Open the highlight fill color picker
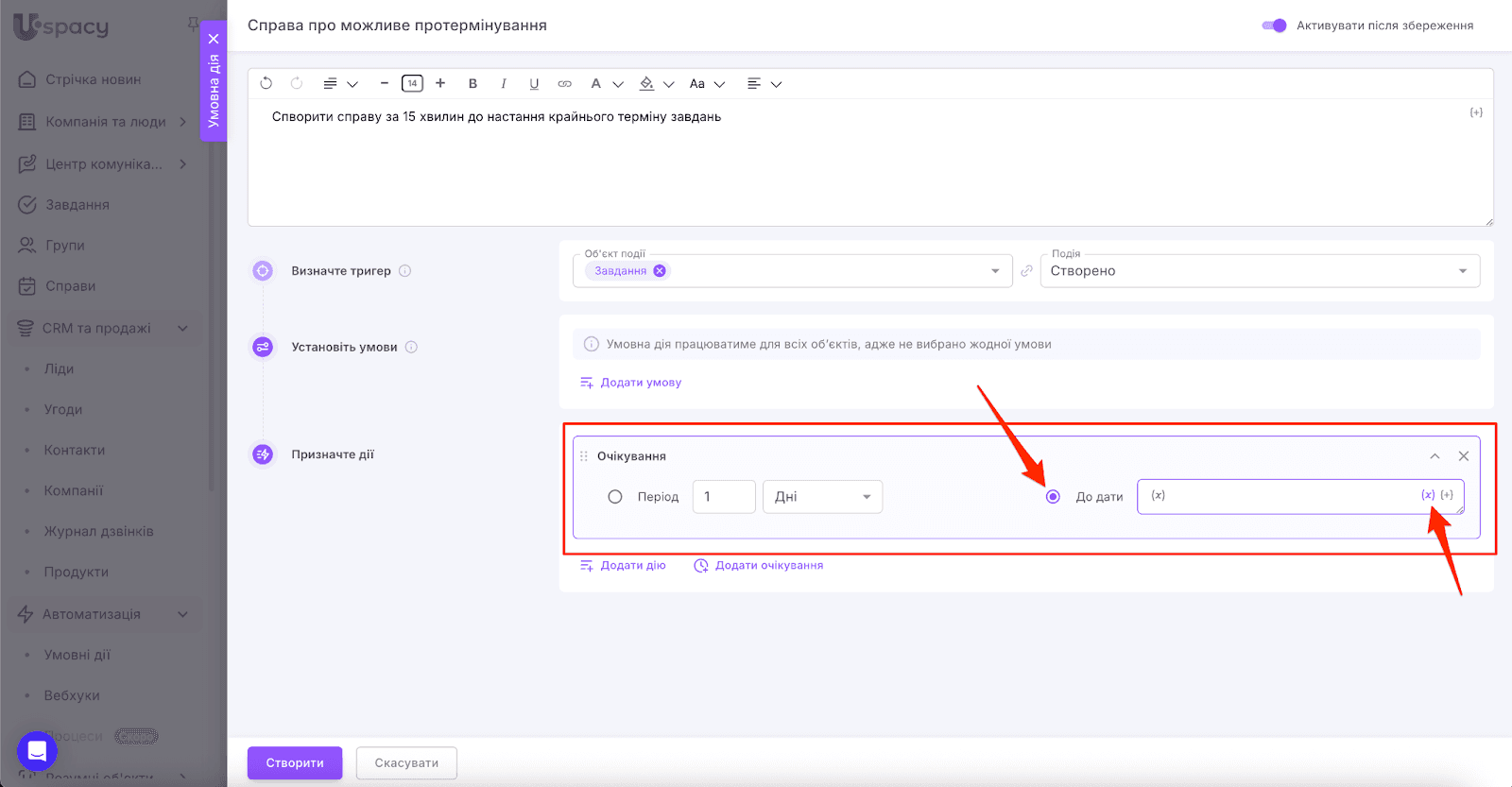This screenshot has width=1512, height=787. [x=646, y=83]
